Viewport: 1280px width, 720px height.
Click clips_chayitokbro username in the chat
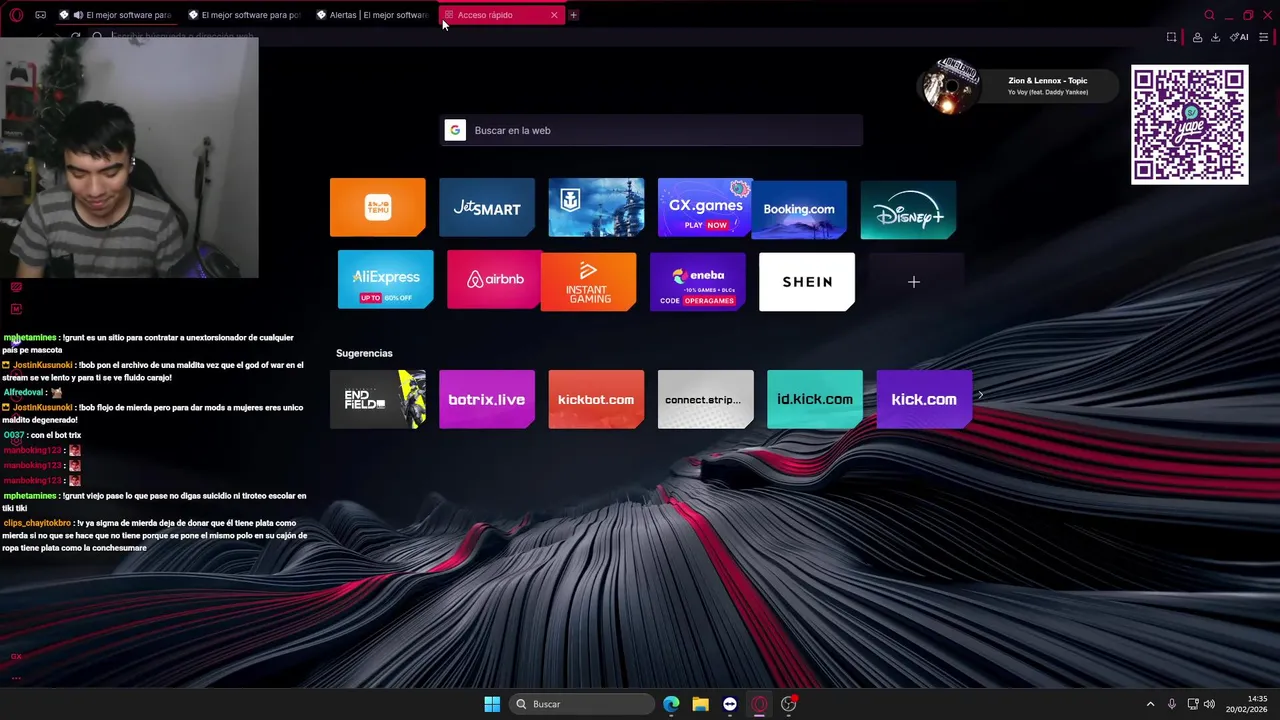tap(37, 523)
